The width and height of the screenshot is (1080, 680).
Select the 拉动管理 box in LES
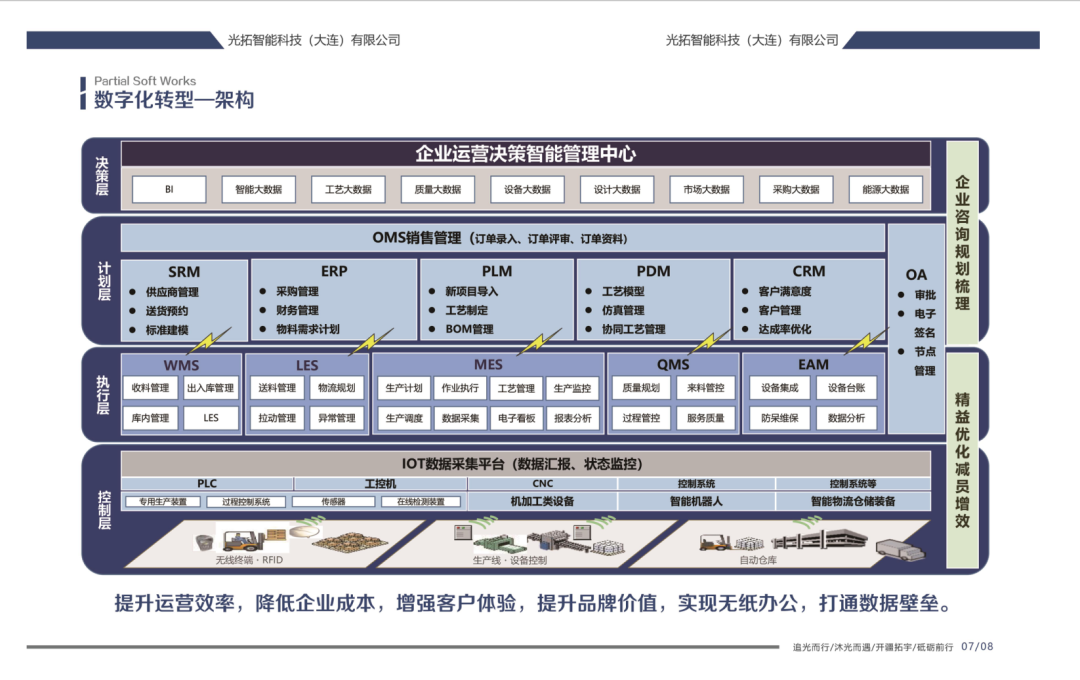point(277,418)
